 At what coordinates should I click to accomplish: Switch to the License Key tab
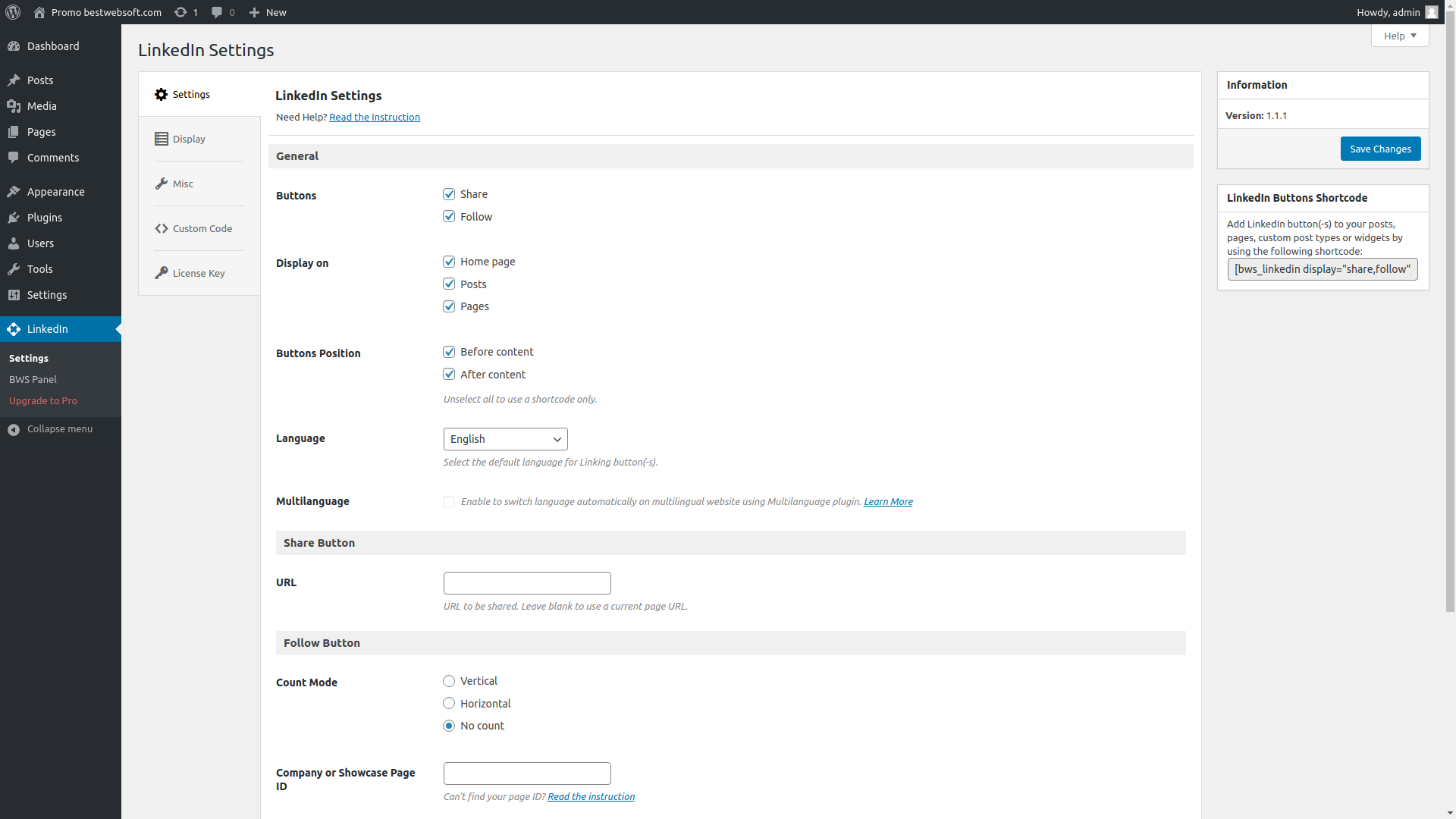(199, 273)
